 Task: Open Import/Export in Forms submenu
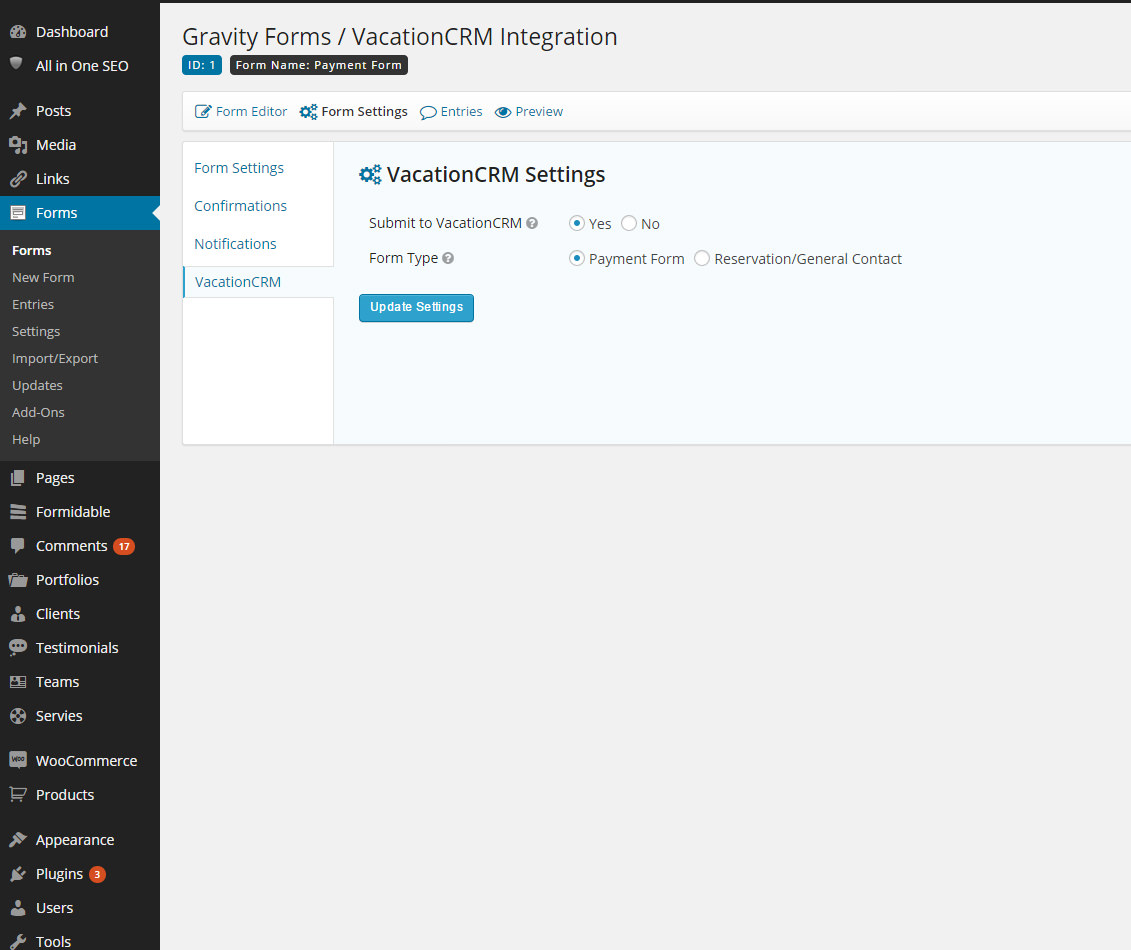point(55,359)
